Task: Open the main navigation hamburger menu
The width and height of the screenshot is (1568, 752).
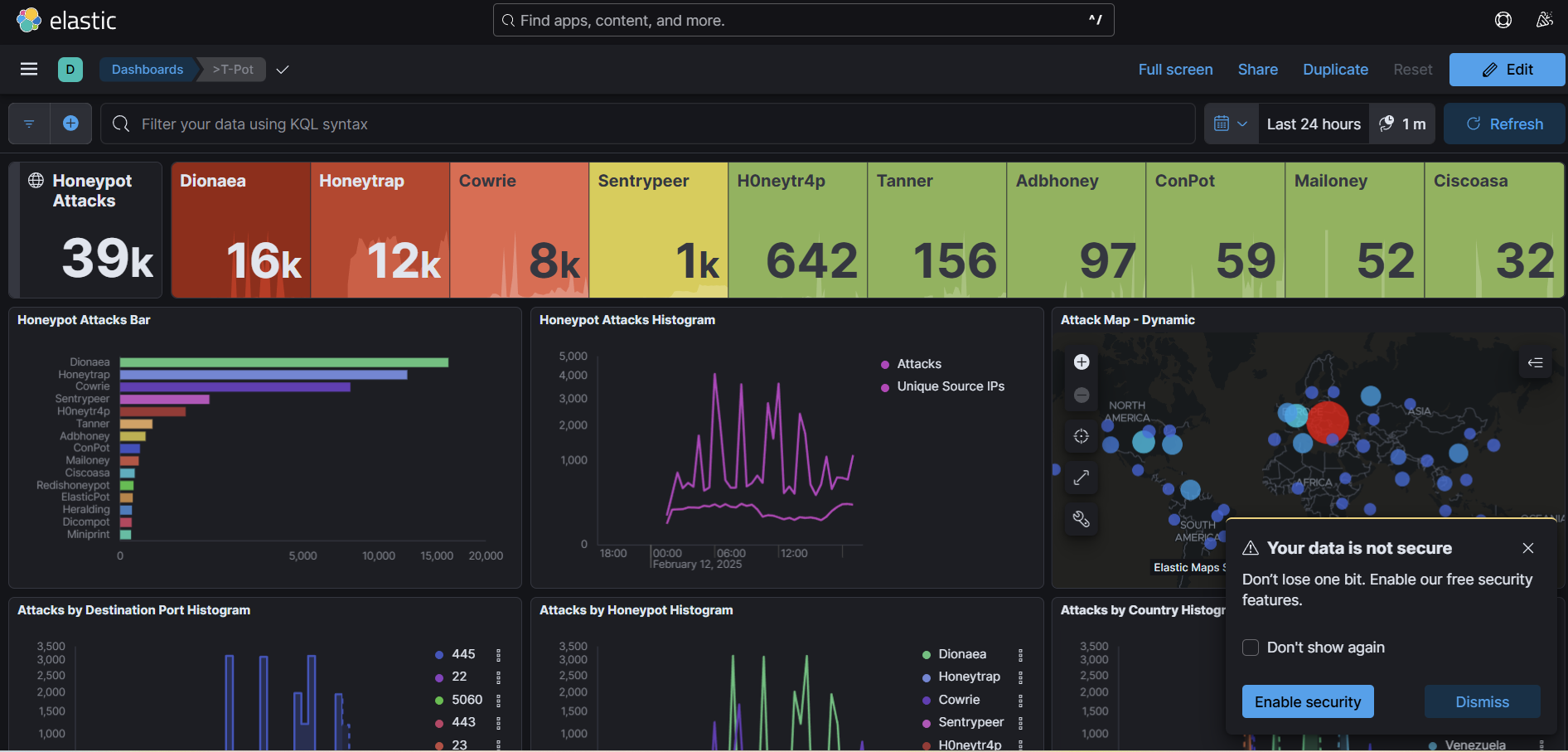Action: click(29, 70)
